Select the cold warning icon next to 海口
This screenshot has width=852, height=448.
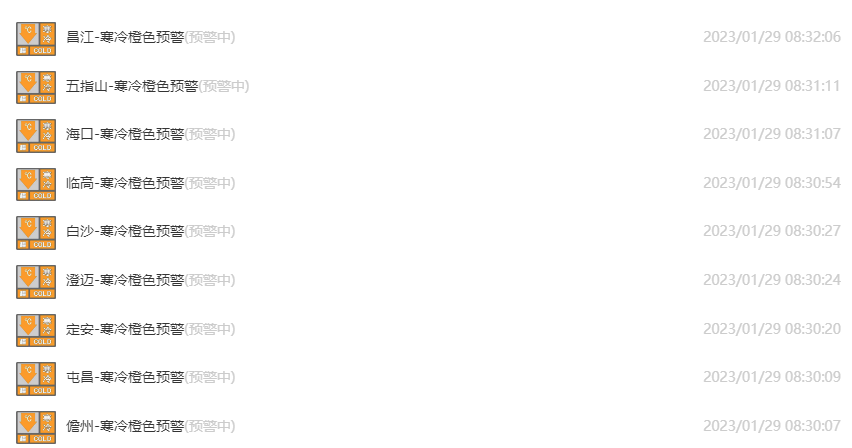coord(36,136)
